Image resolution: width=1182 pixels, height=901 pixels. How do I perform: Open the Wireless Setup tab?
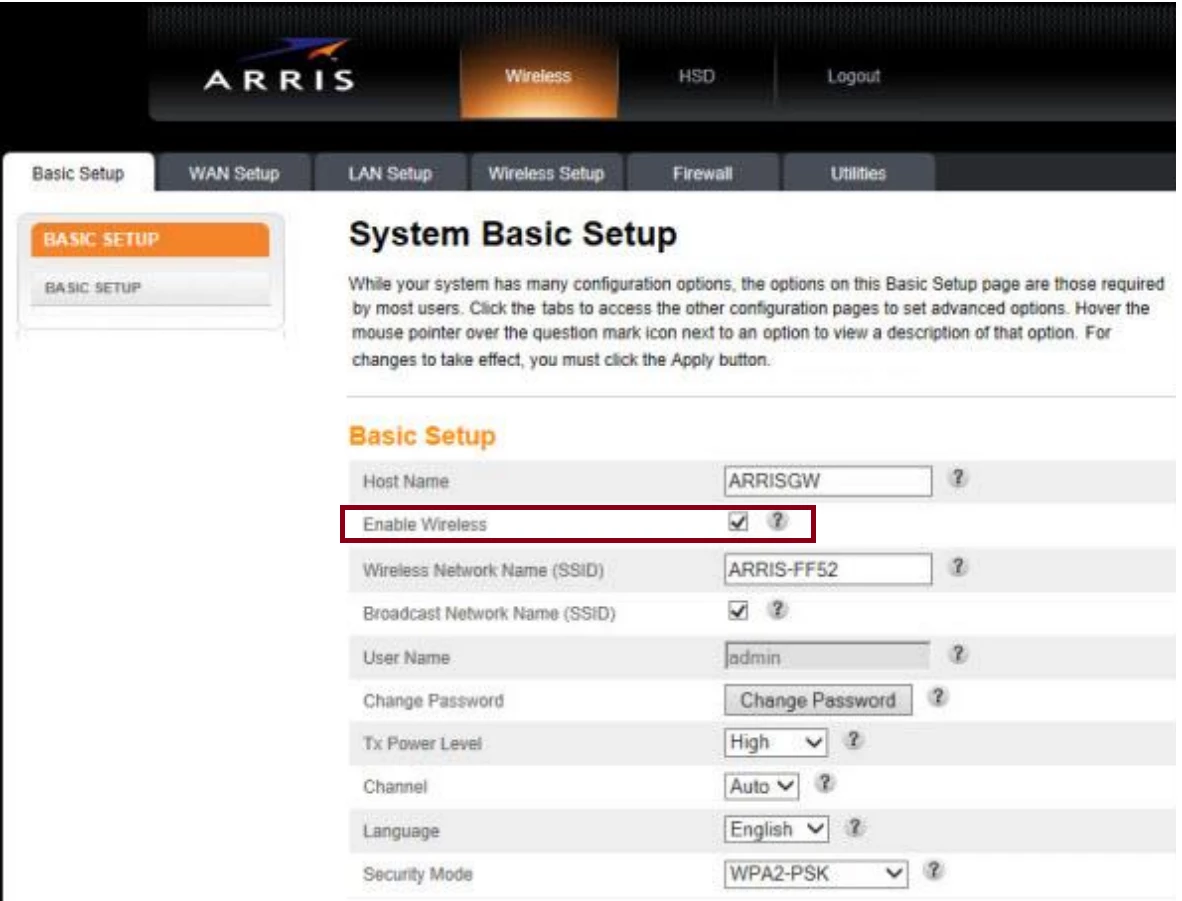click(547, 173)
